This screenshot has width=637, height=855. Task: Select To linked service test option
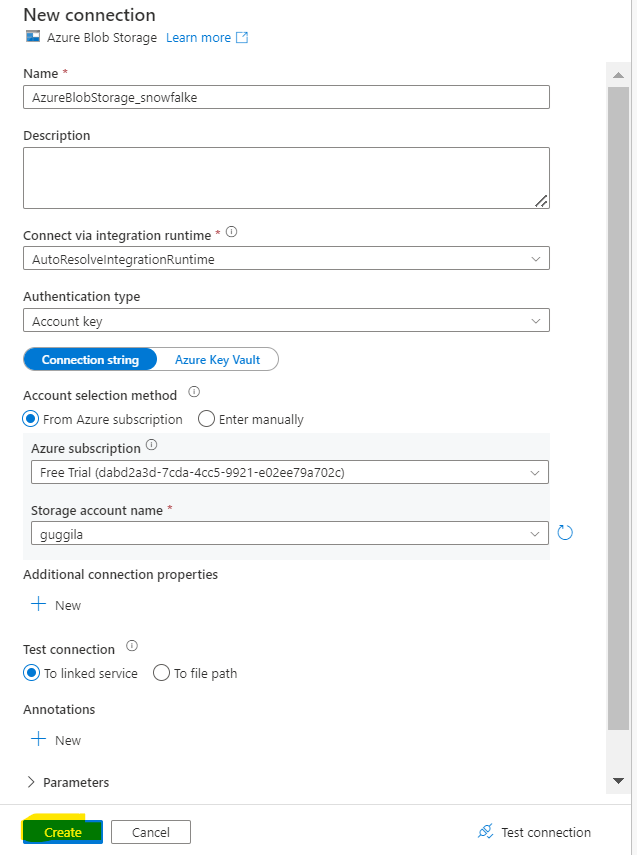(31, 673)
